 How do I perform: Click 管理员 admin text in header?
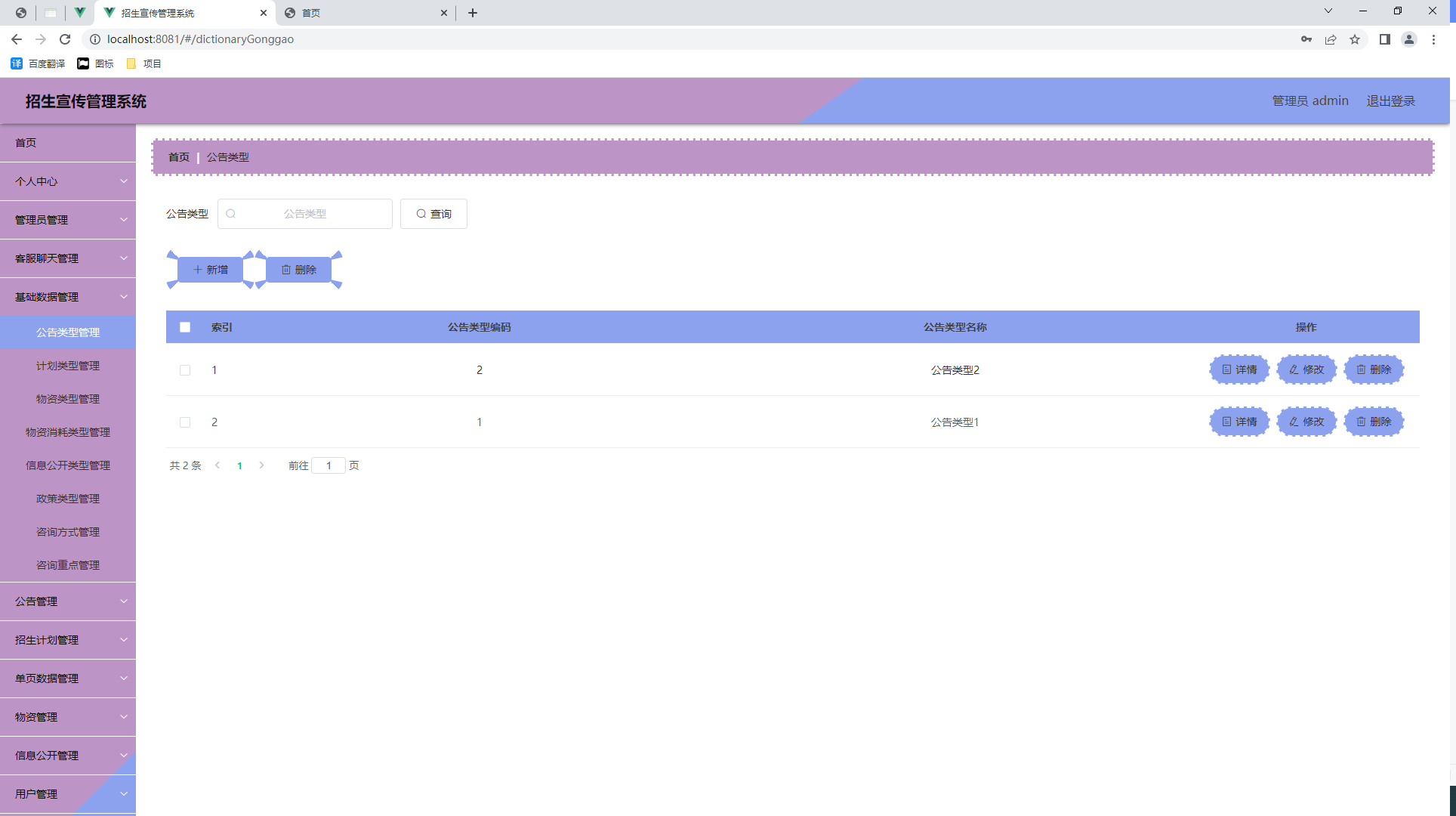click(1310, 100)
